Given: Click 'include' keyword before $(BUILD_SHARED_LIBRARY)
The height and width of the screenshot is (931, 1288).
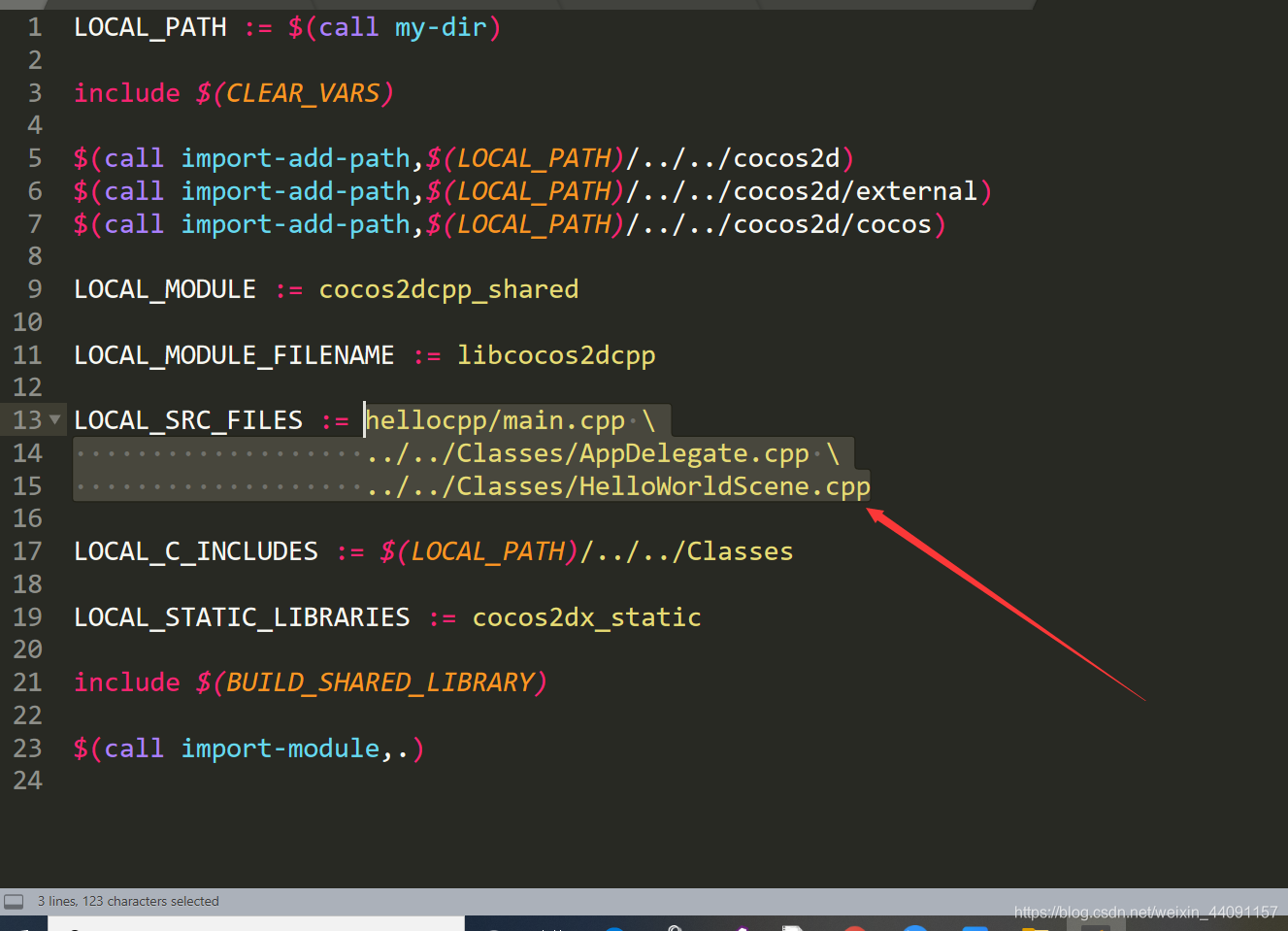Looking at the screenshot, I should coord(127,682).
